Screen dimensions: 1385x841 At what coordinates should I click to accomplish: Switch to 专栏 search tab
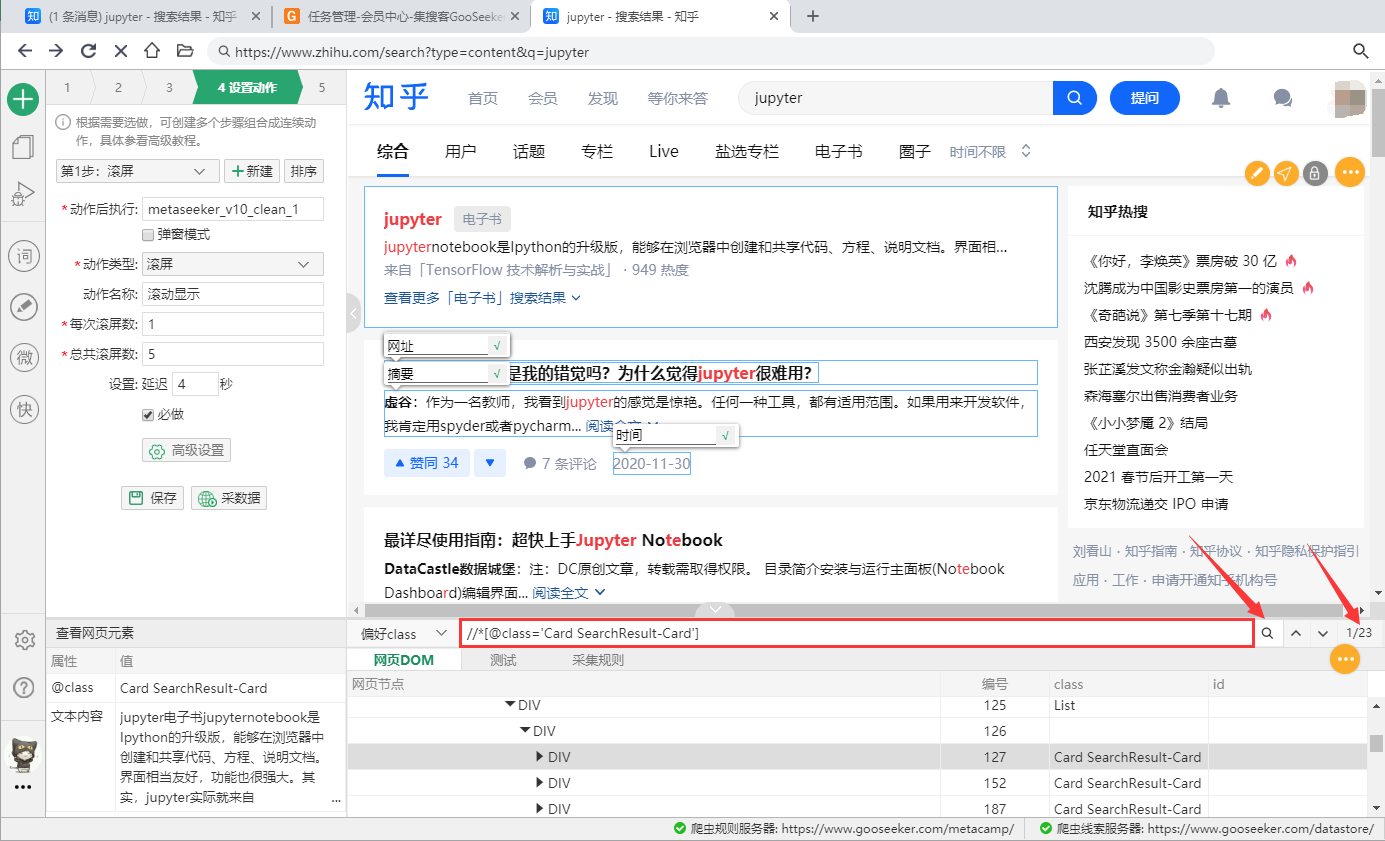pyautogui.click(x=596, y=151)
